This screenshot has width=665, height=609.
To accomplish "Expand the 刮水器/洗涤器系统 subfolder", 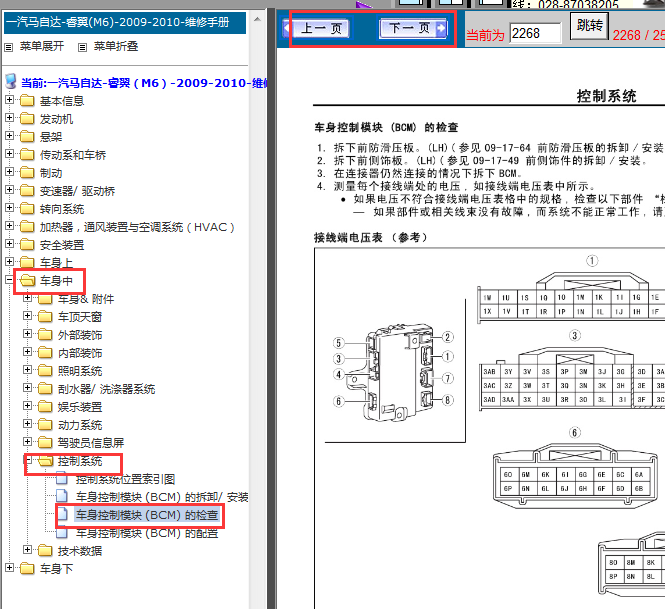I will [28, 388].
